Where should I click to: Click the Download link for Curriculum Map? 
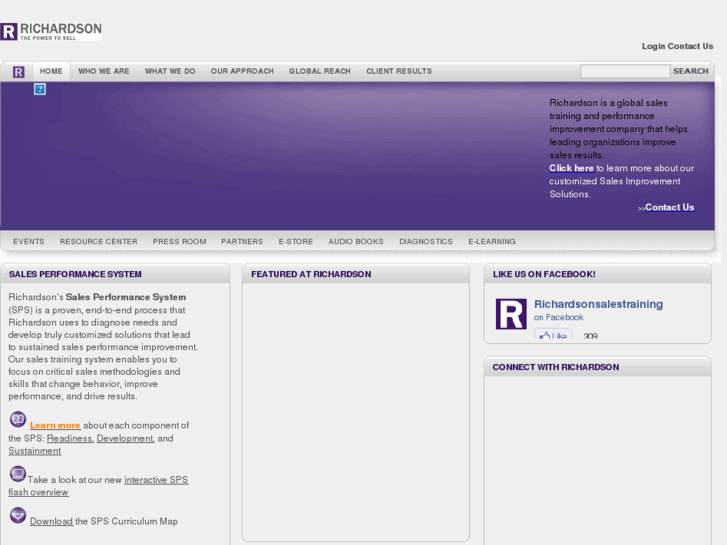pos(51,521)
